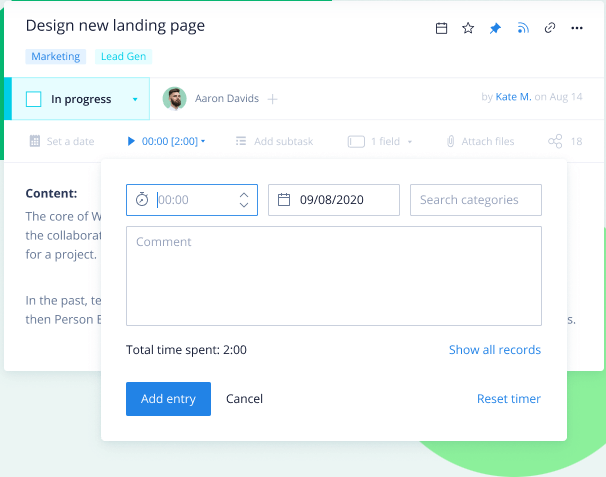Click Set a date
The width and height of the screenshot is (606, 477).
(x=70, y=141)
